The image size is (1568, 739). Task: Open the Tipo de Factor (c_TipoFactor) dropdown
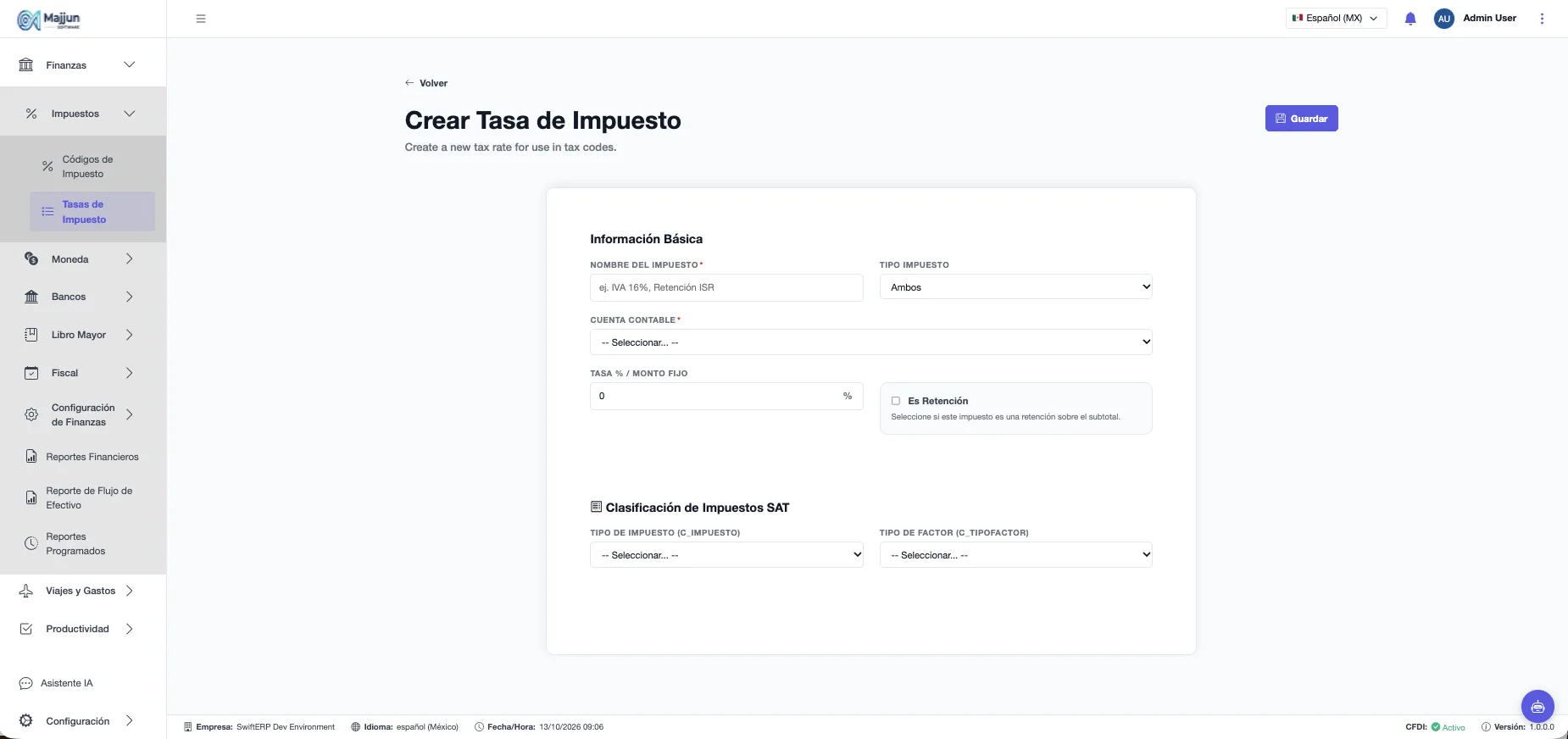(x=1015, y=555)
